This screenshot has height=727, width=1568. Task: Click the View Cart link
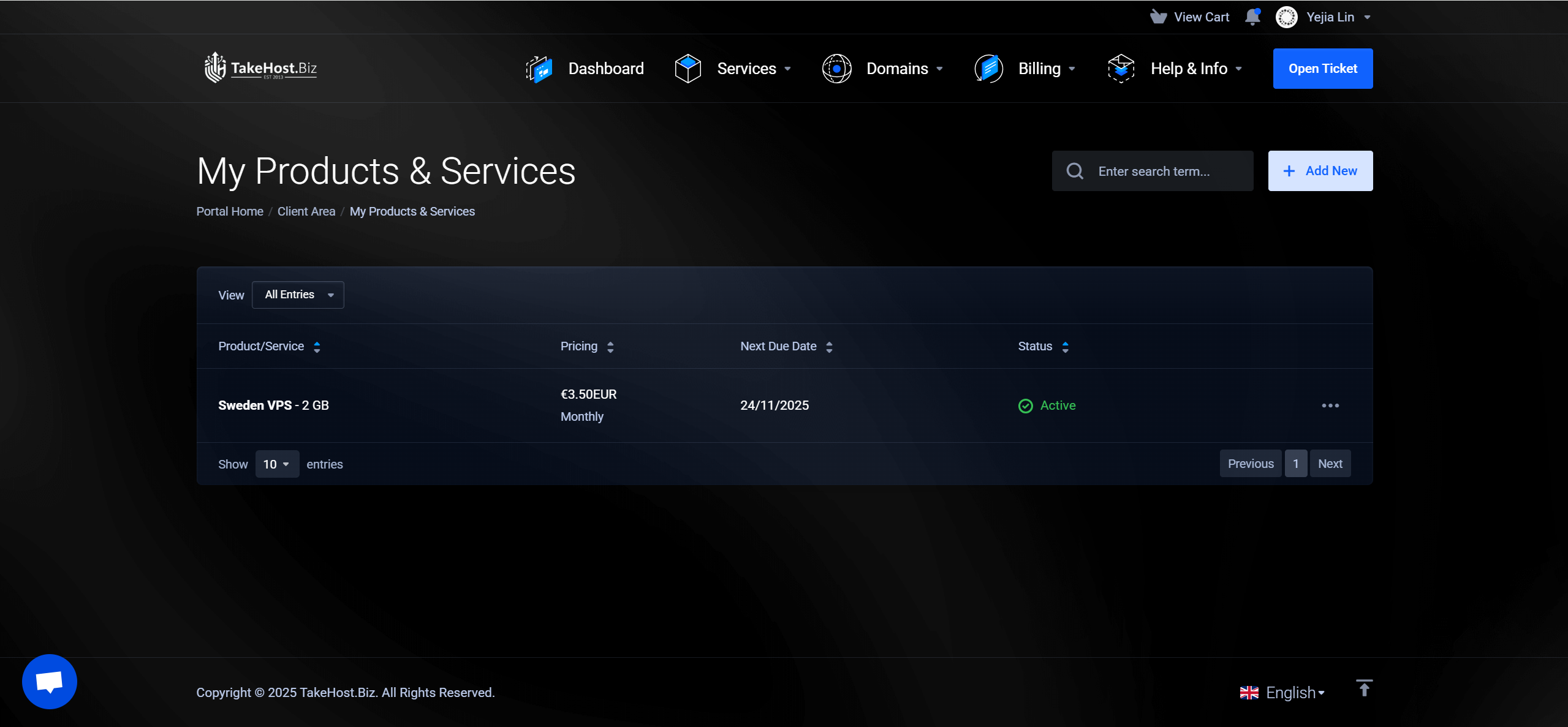click(1190, 17)
